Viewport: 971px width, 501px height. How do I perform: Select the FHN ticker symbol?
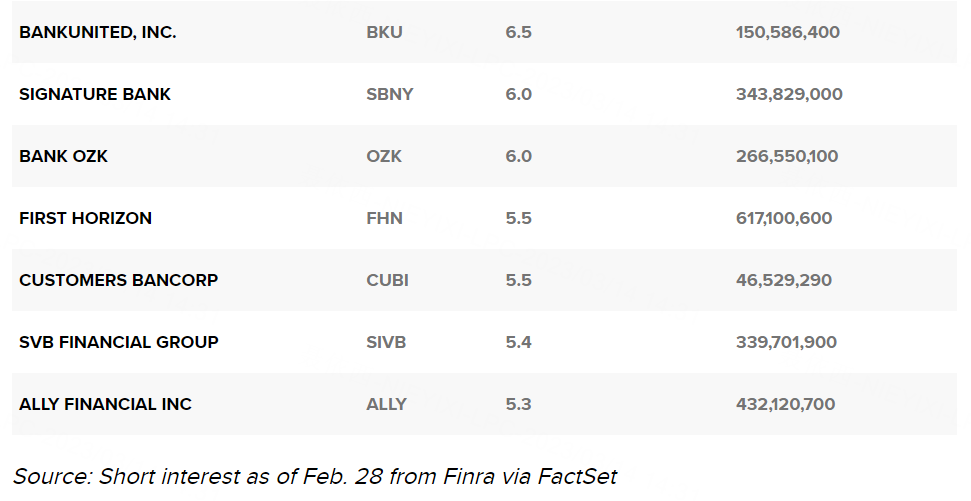384,218
